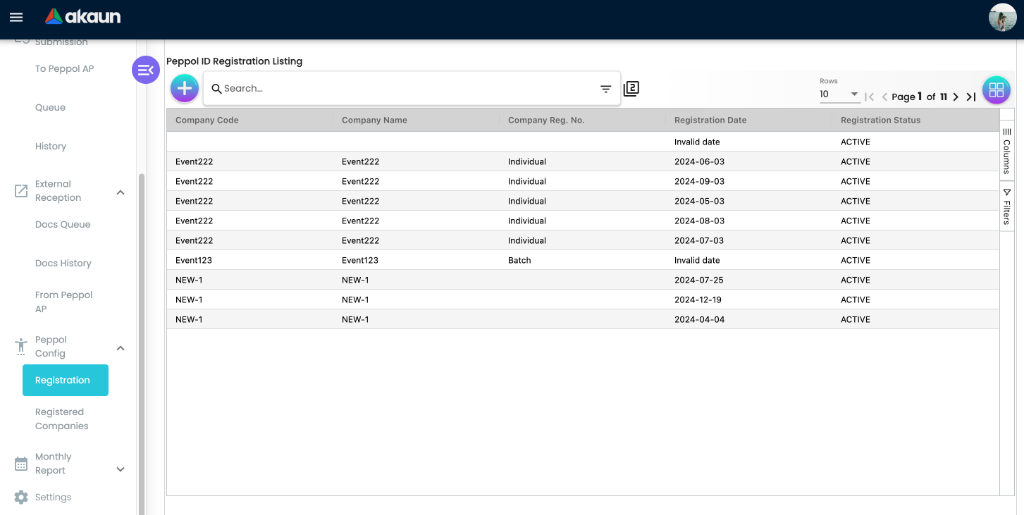This screenshot has width=1024, height=515.
Task: Click the multi-select pages icon
Action: tap(631, 89)
